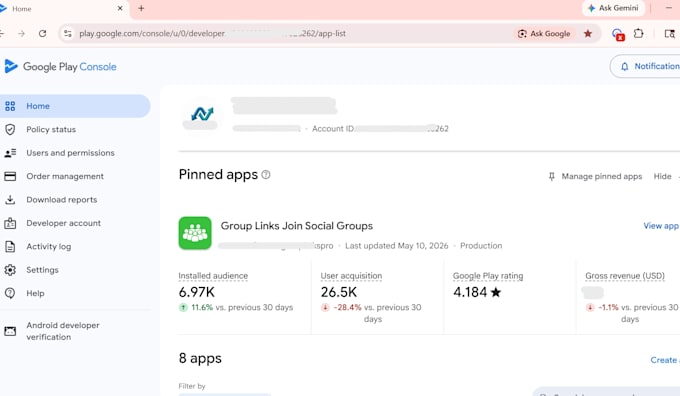Click the Order management card icon

point(10,176)
